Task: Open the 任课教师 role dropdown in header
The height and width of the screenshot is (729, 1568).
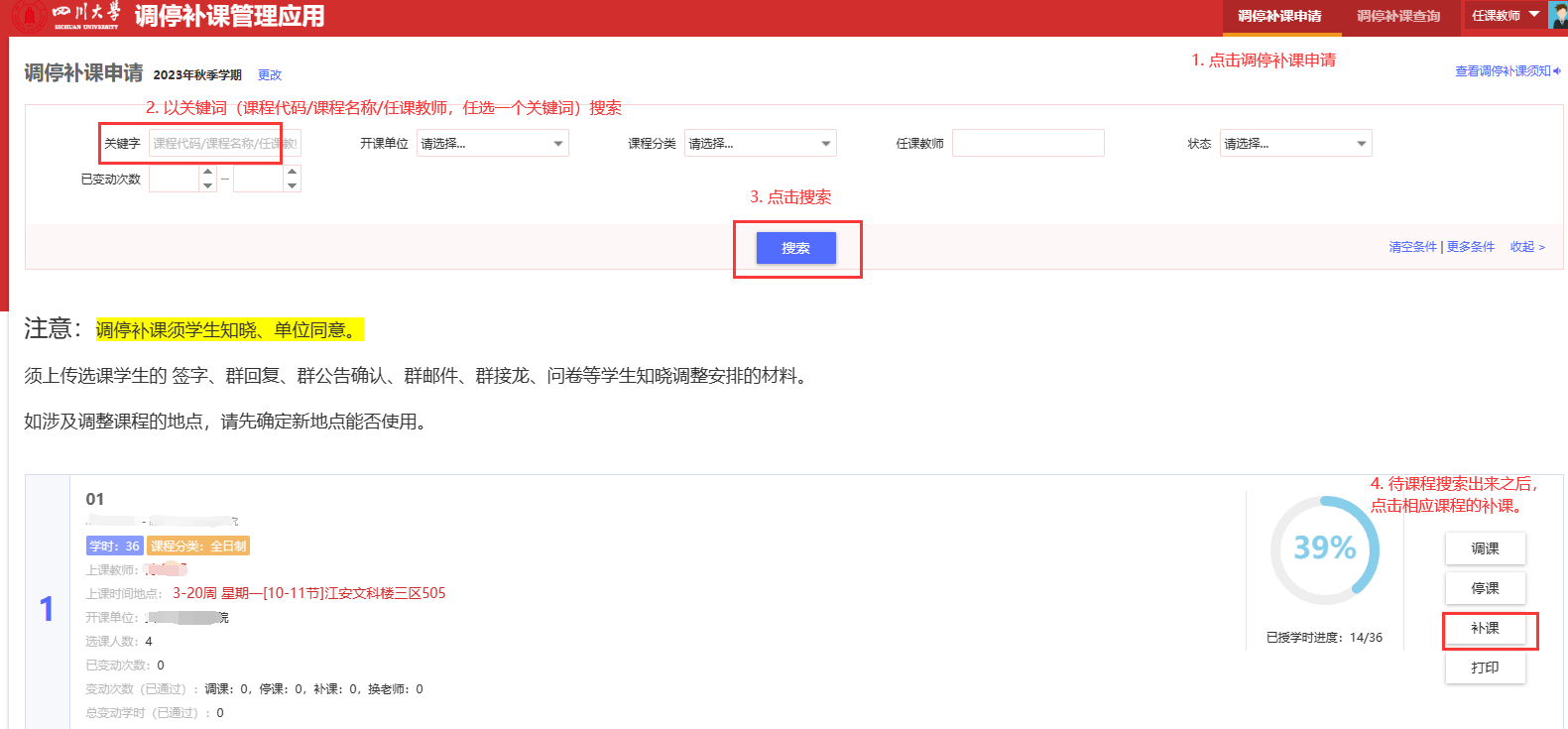Action: click(1505, 16)
